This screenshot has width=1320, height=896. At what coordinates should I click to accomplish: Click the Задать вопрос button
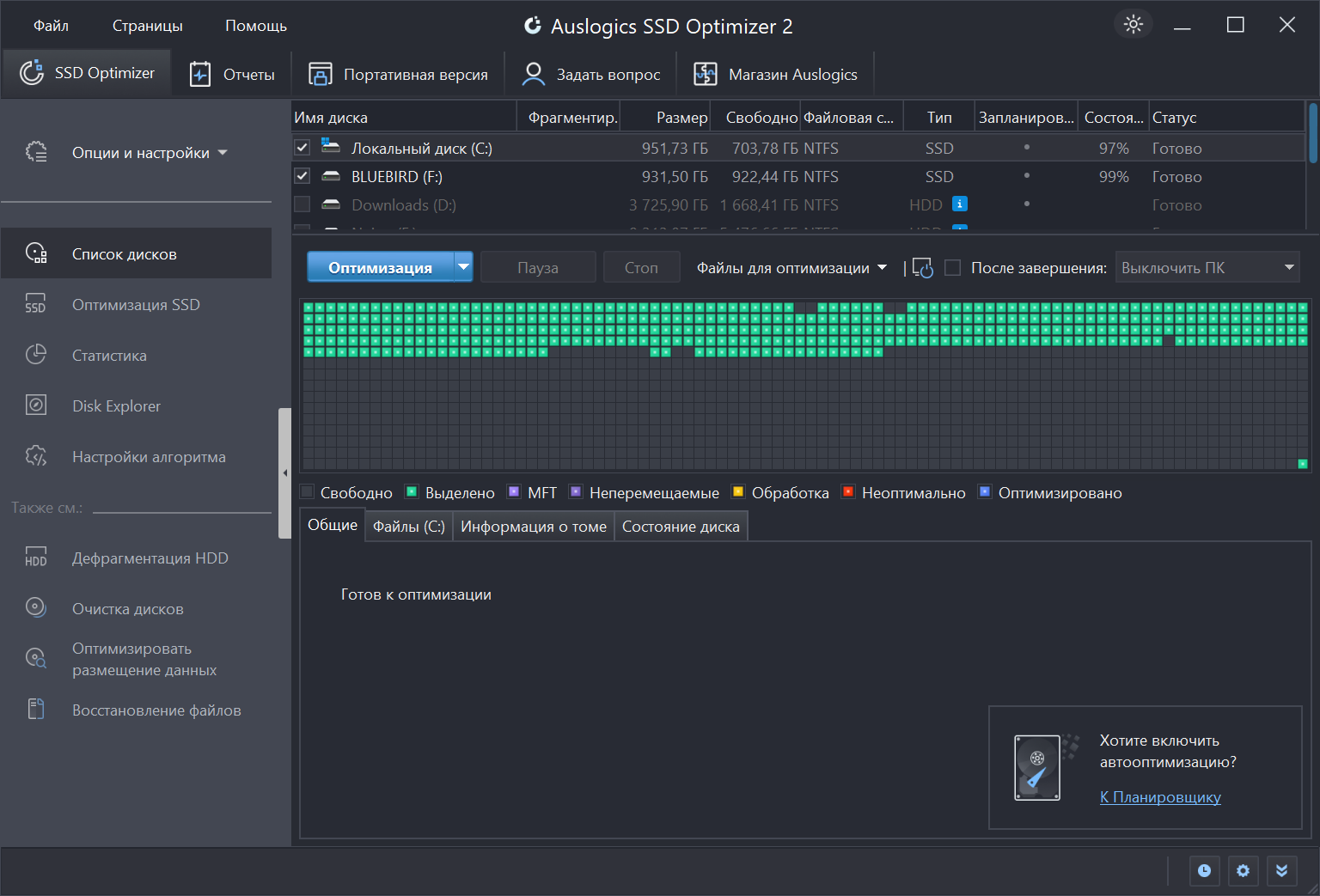591,75
